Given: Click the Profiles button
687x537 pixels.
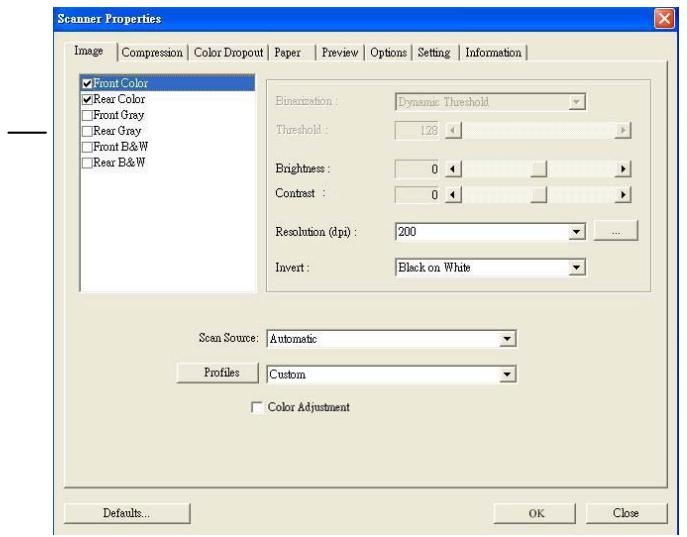Looking at the screenshot, I should (218, 373).
